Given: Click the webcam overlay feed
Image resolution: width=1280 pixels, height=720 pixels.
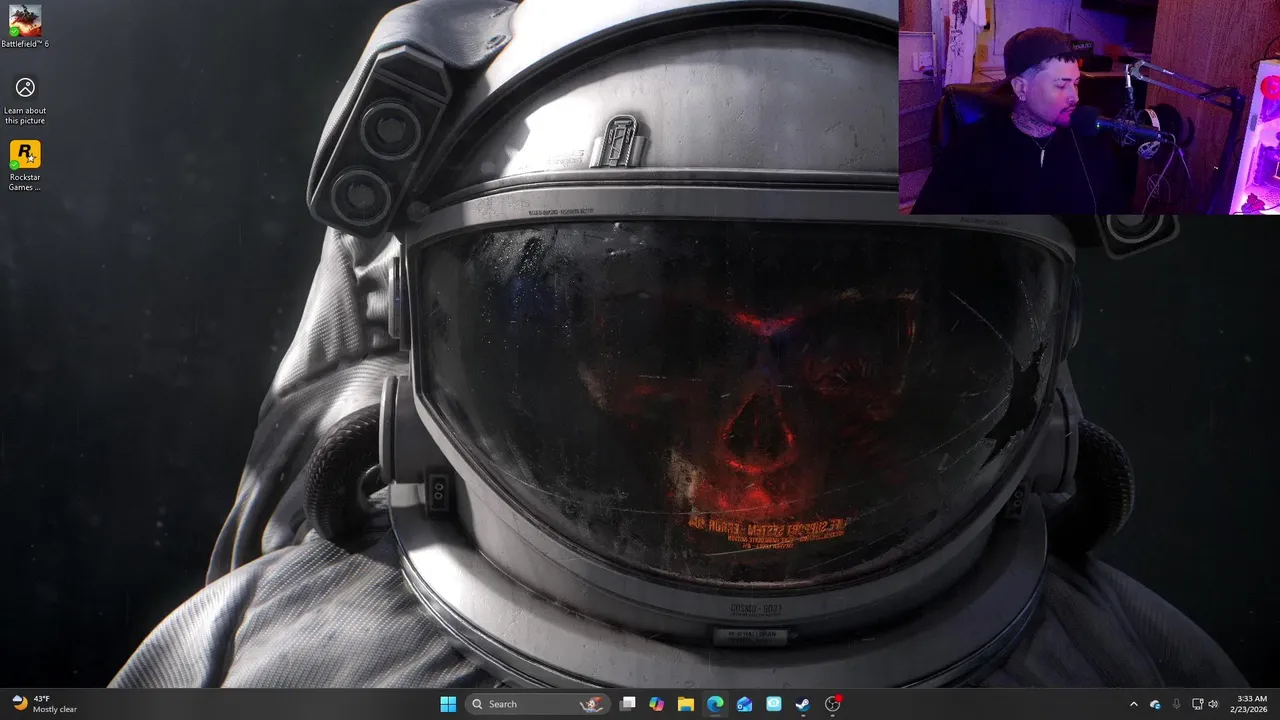Looking at the screenshot, I should click(x=1089, y=107).
